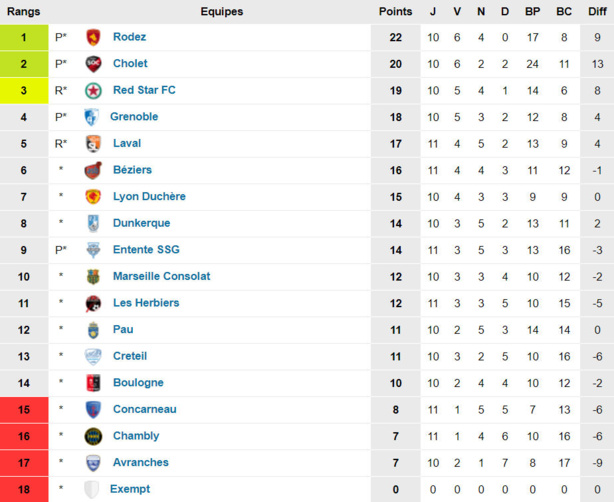This screenshot has height=502, width=614.
Task: Select the Pau team name
Action: click(123, 329)
